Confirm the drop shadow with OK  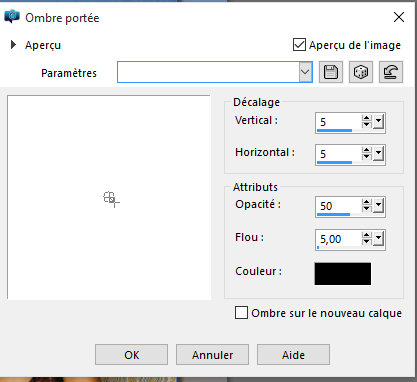click(x=131, y=355)
